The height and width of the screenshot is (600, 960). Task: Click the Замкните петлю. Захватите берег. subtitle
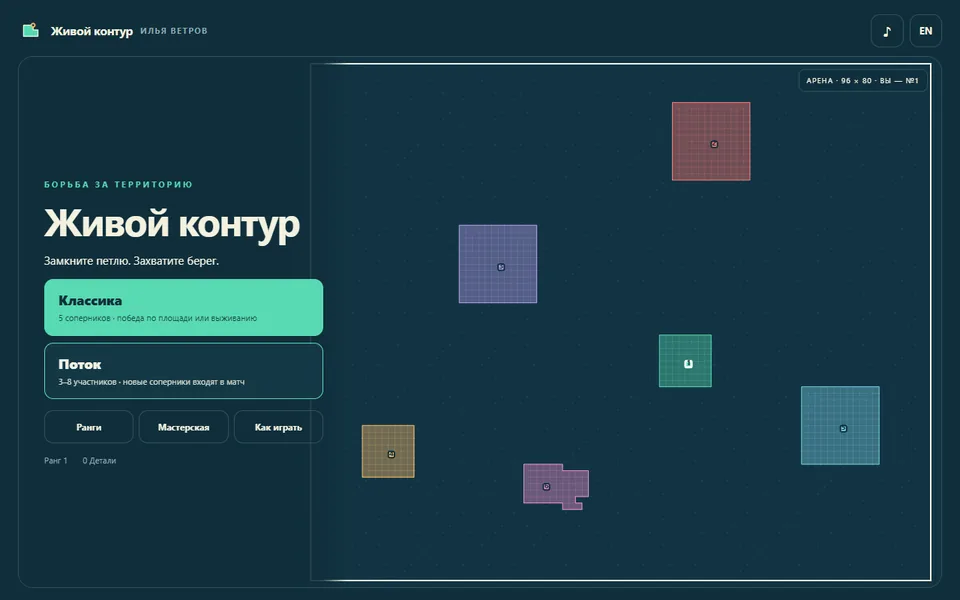click(131, 261)
